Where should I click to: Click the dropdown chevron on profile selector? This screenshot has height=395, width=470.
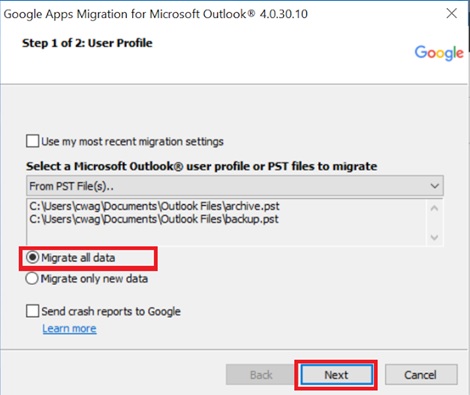434,186
